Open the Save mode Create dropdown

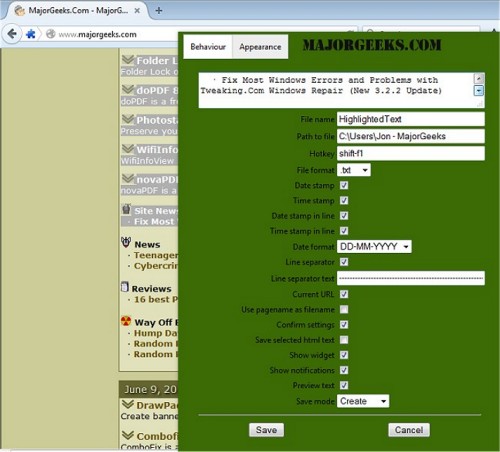[363, 401]
